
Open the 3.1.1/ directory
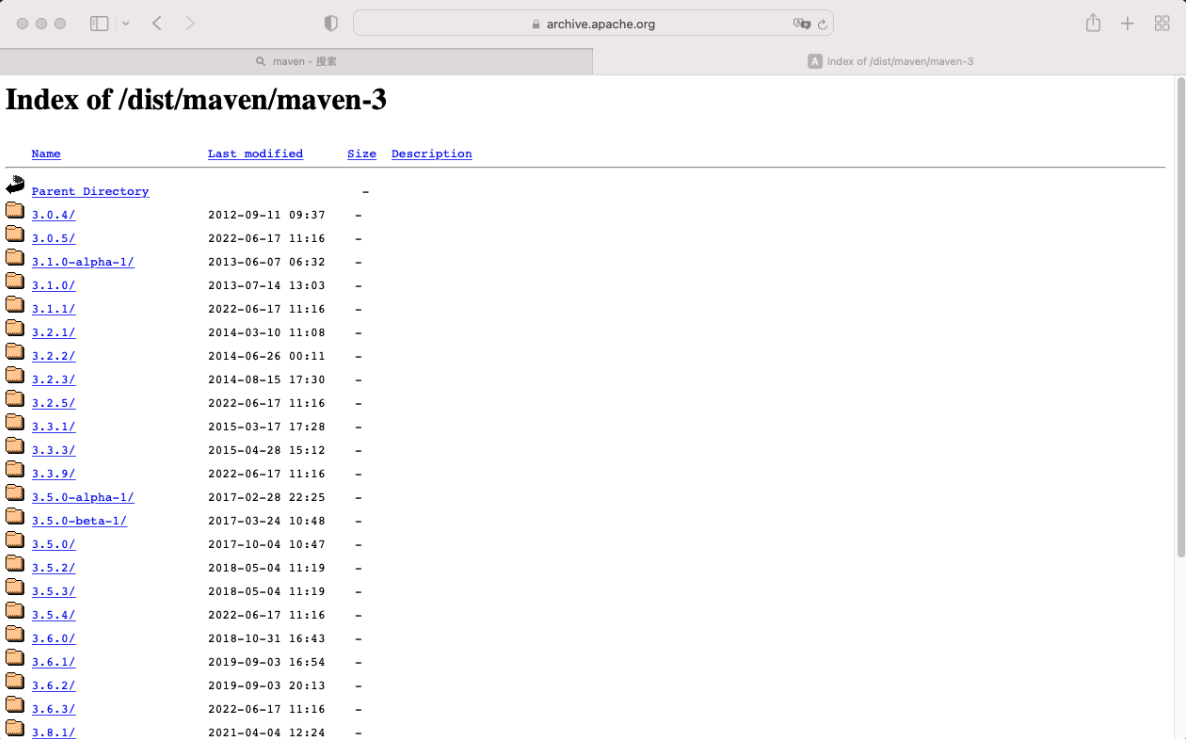(53, 309)
